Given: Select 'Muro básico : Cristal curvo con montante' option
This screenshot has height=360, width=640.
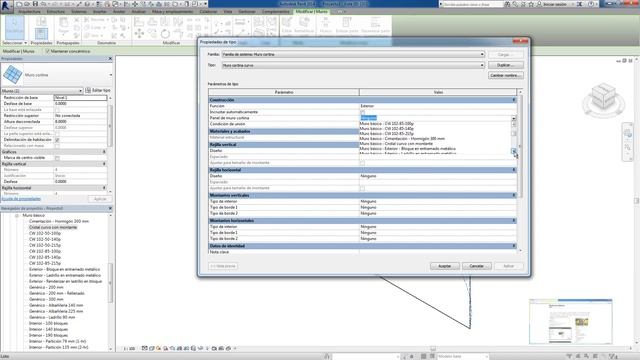Looking at the screenshot, I should [x=396, y=144].
